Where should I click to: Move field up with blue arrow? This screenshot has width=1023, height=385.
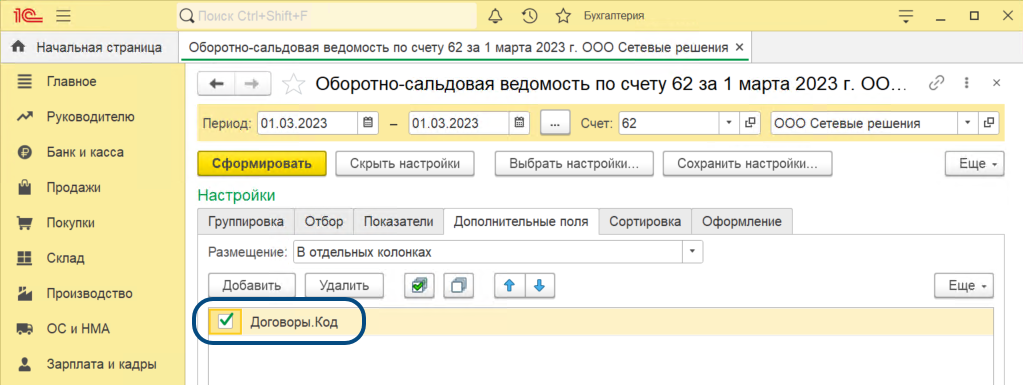[x=510, y=285]
